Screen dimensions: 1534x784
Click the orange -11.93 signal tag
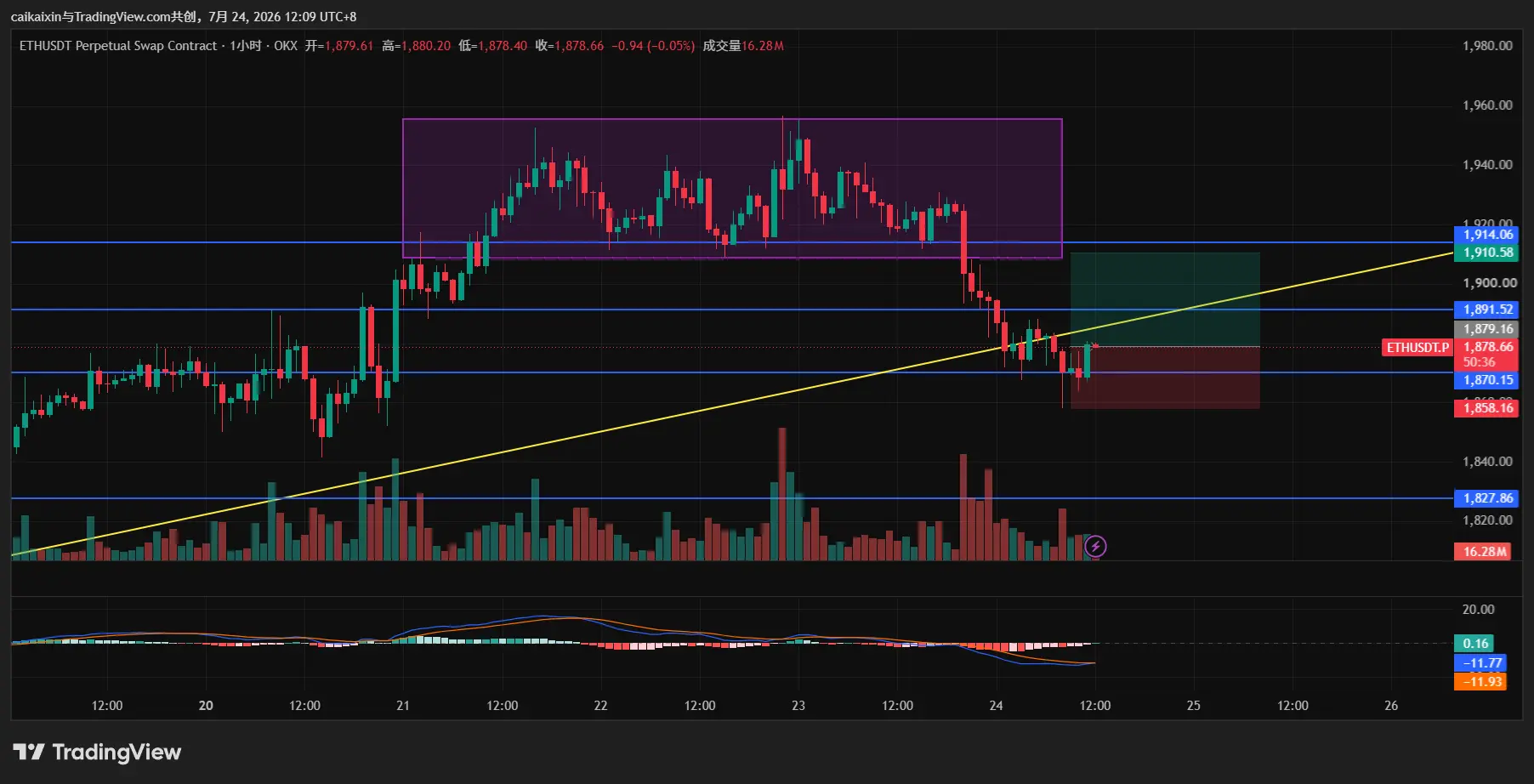[1481, 682]
